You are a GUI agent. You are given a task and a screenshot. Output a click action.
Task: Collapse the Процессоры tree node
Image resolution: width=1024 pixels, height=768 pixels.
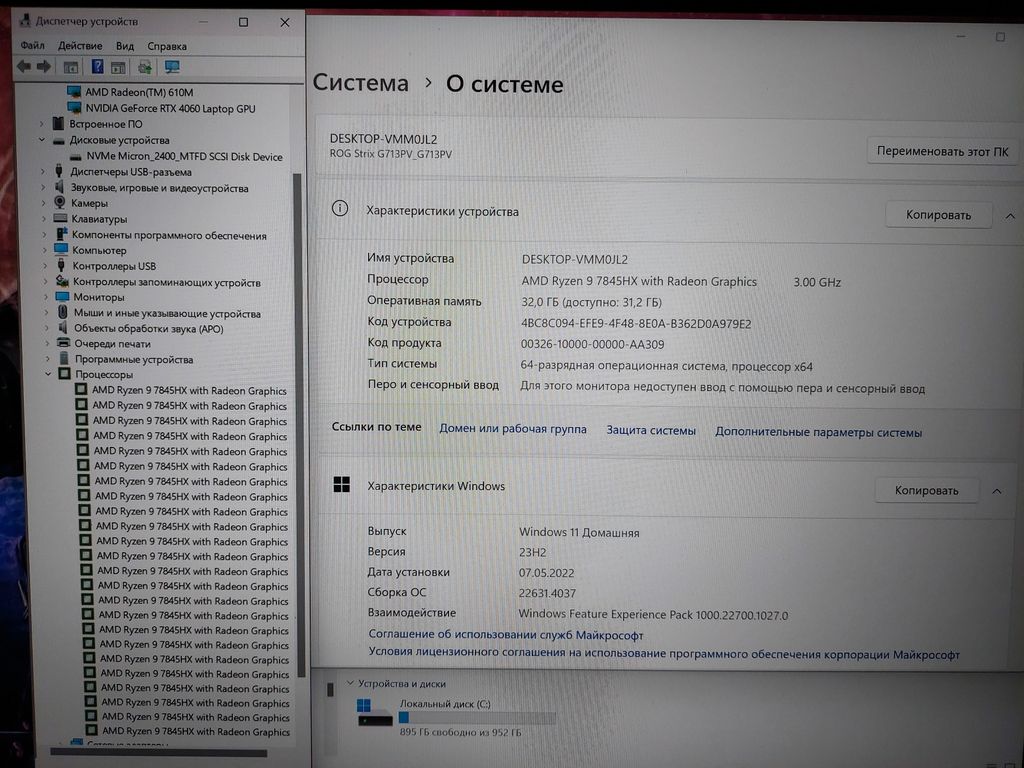[x=47, y=374]
